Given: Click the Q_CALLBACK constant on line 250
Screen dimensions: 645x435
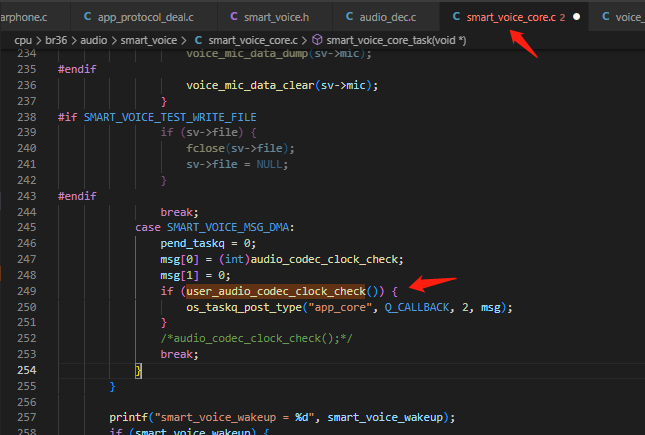Looking at the screenshot, I should coord(416,307).
